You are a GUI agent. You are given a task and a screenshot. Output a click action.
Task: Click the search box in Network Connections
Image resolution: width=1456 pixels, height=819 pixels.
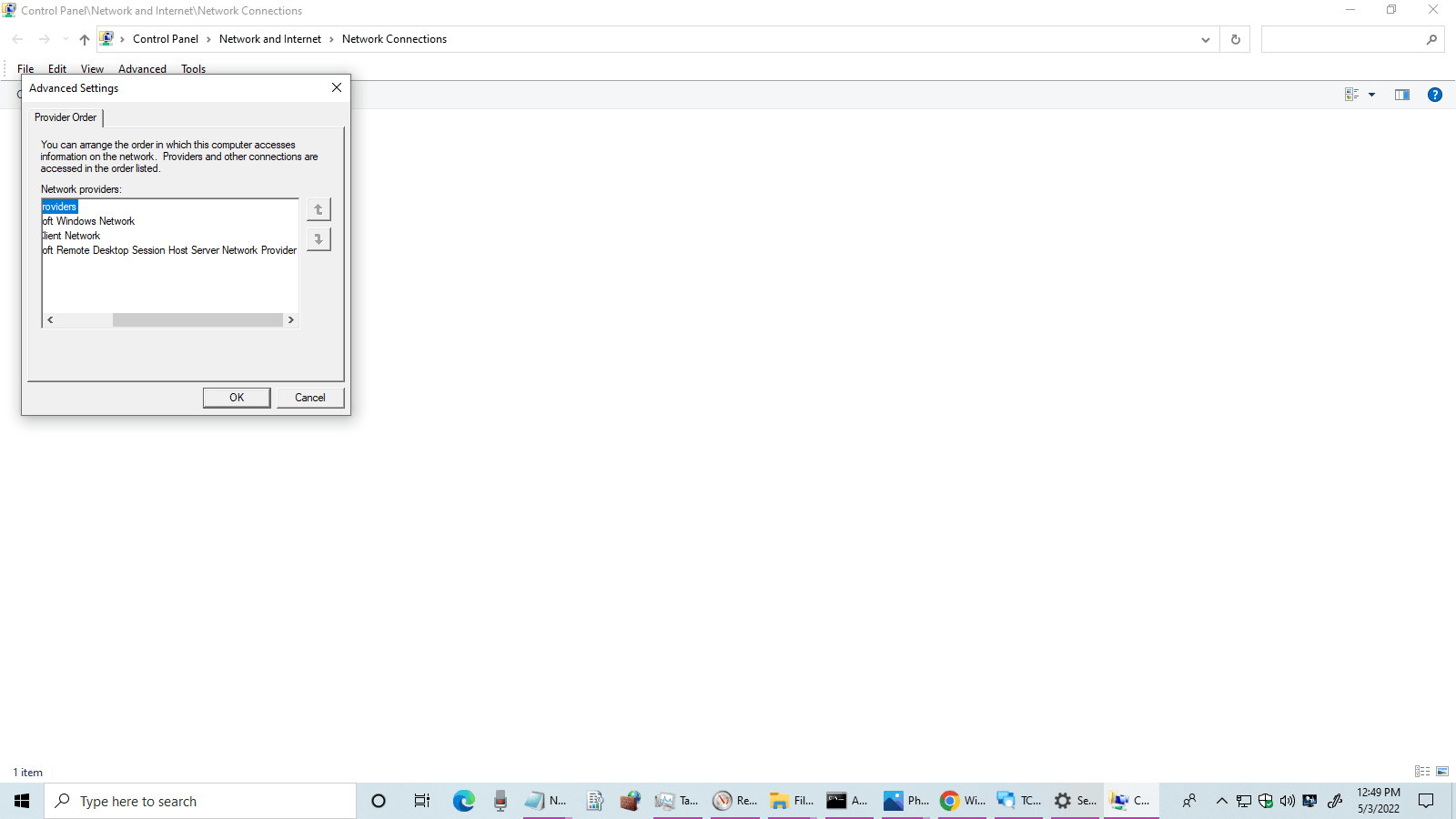(1352, 39)
